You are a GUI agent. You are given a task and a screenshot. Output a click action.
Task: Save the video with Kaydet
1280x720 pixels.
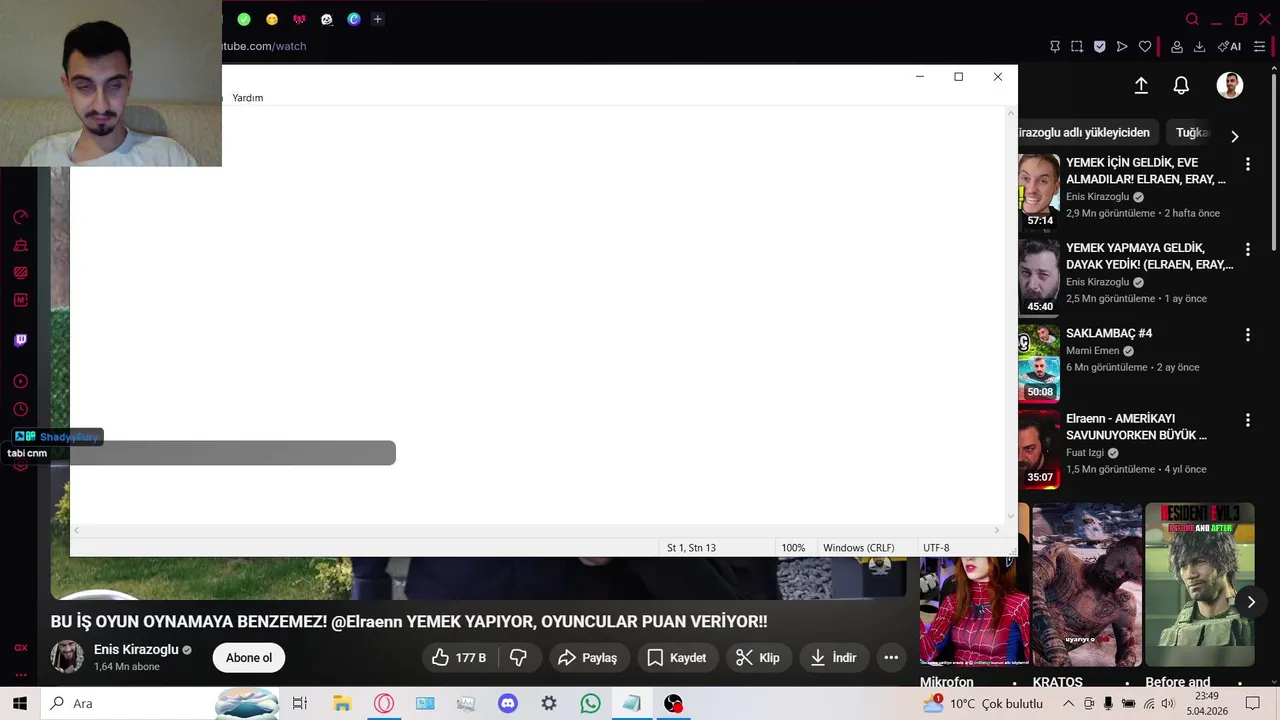tap(677, 658)
